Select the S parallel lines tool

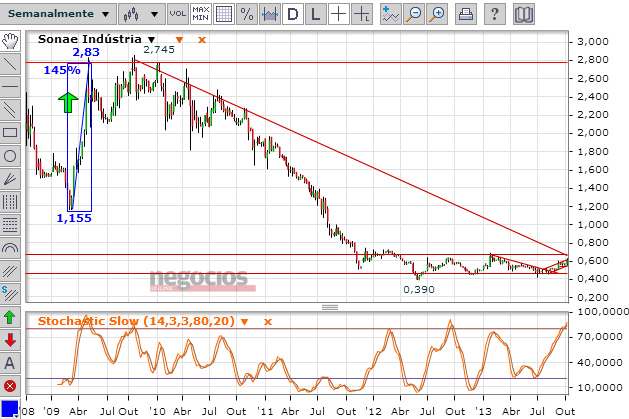pos(10,294)
